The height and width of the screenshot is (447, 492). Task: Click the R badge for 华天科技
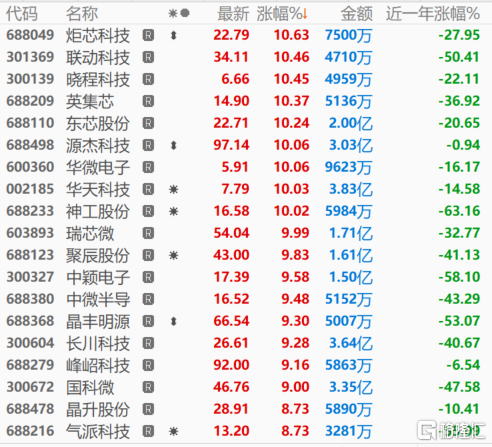pos(148,189)
